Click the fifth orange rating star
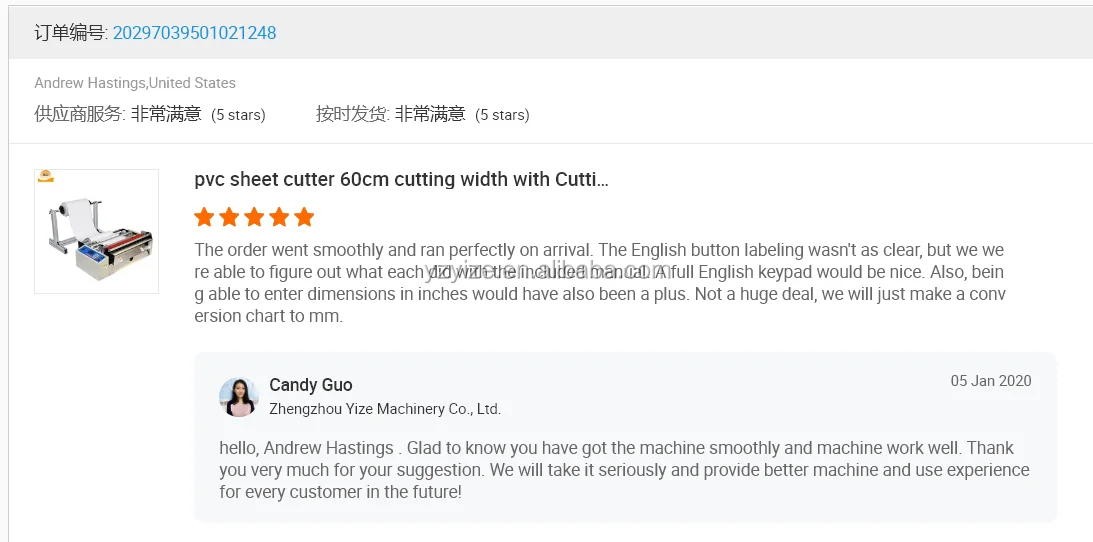This screenshot has height=542, width=1093. coord(304,217)
